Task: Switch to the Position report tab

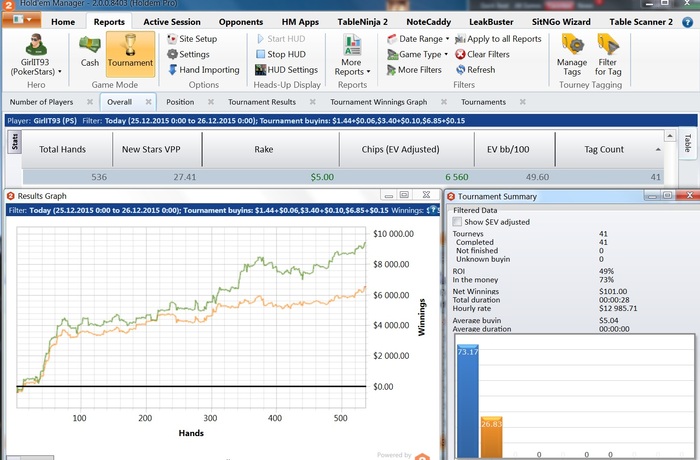Action: (180, 102)
